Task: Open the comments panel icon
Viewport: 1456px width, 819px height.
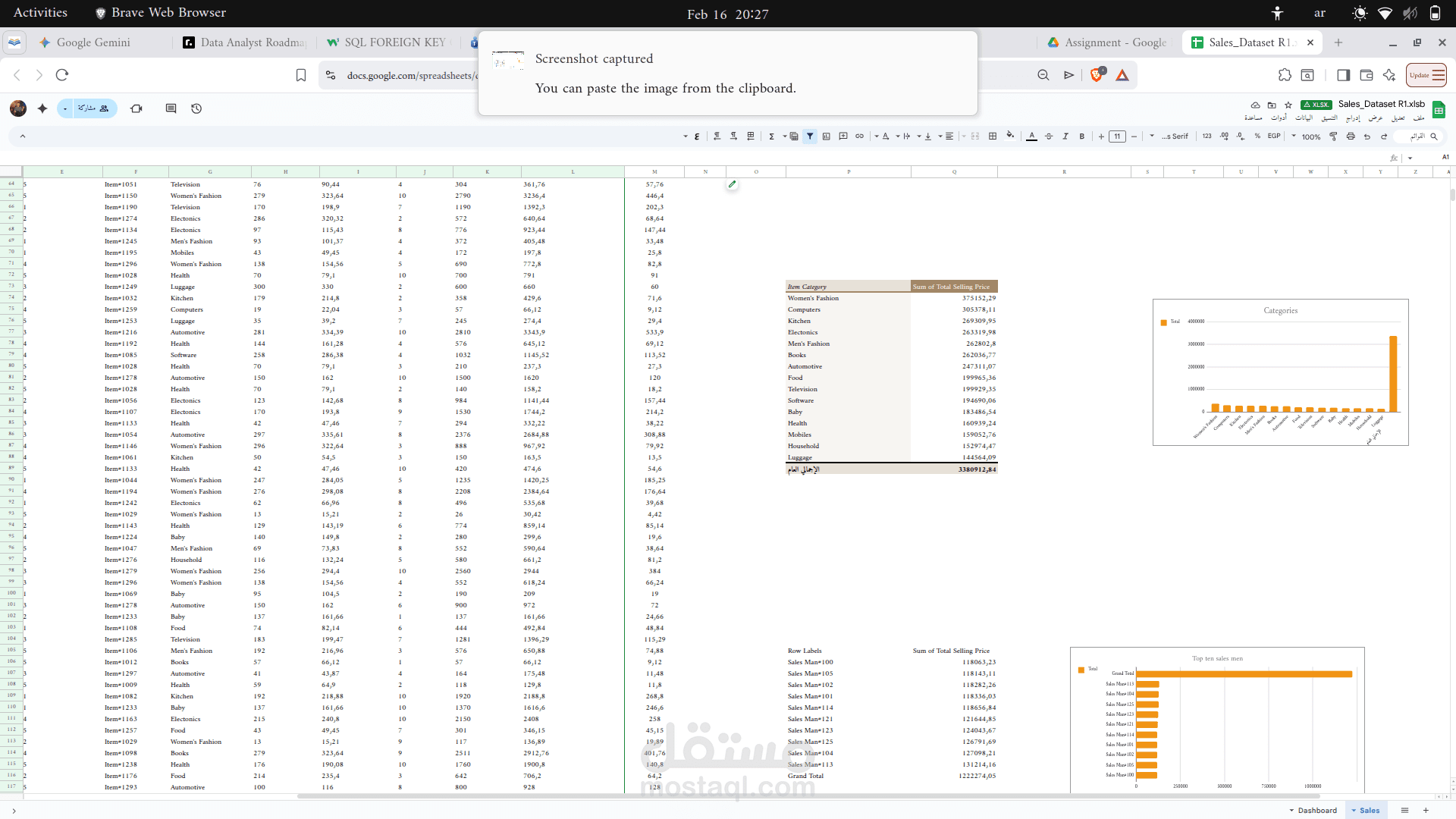Action: click(x=171, y=108)
